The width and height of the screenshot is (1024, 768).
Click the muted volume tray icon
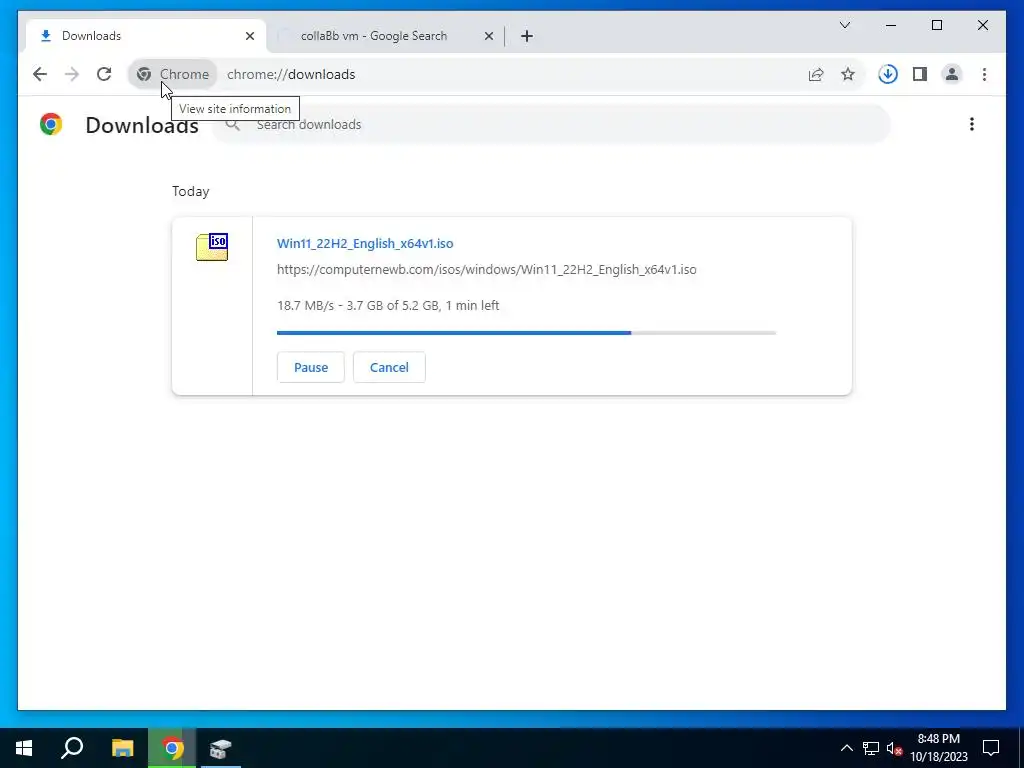[894, 748]
